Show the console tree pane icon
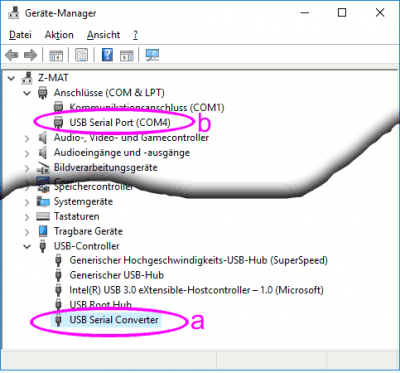The image size is (400, 373). pyautogui.click(x=56, y=55)
